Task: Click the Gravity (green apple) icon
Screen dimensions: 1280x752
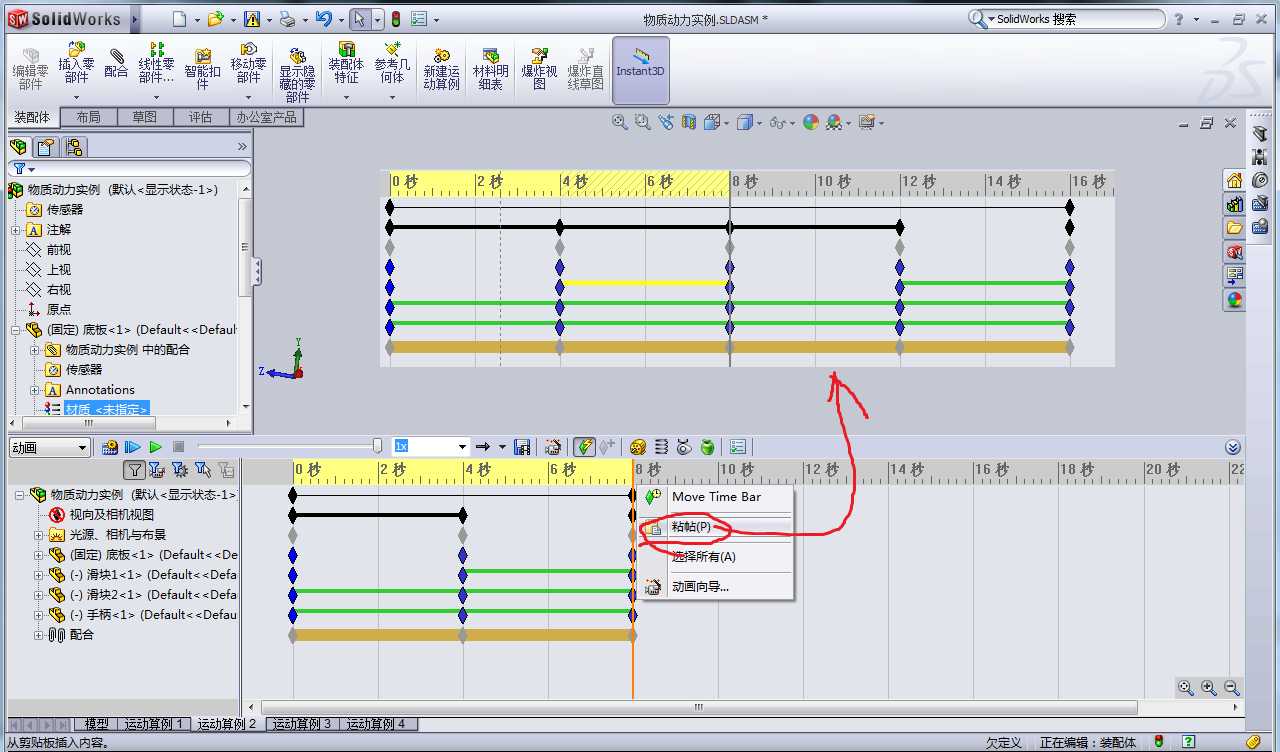Action: click(707, 447)
